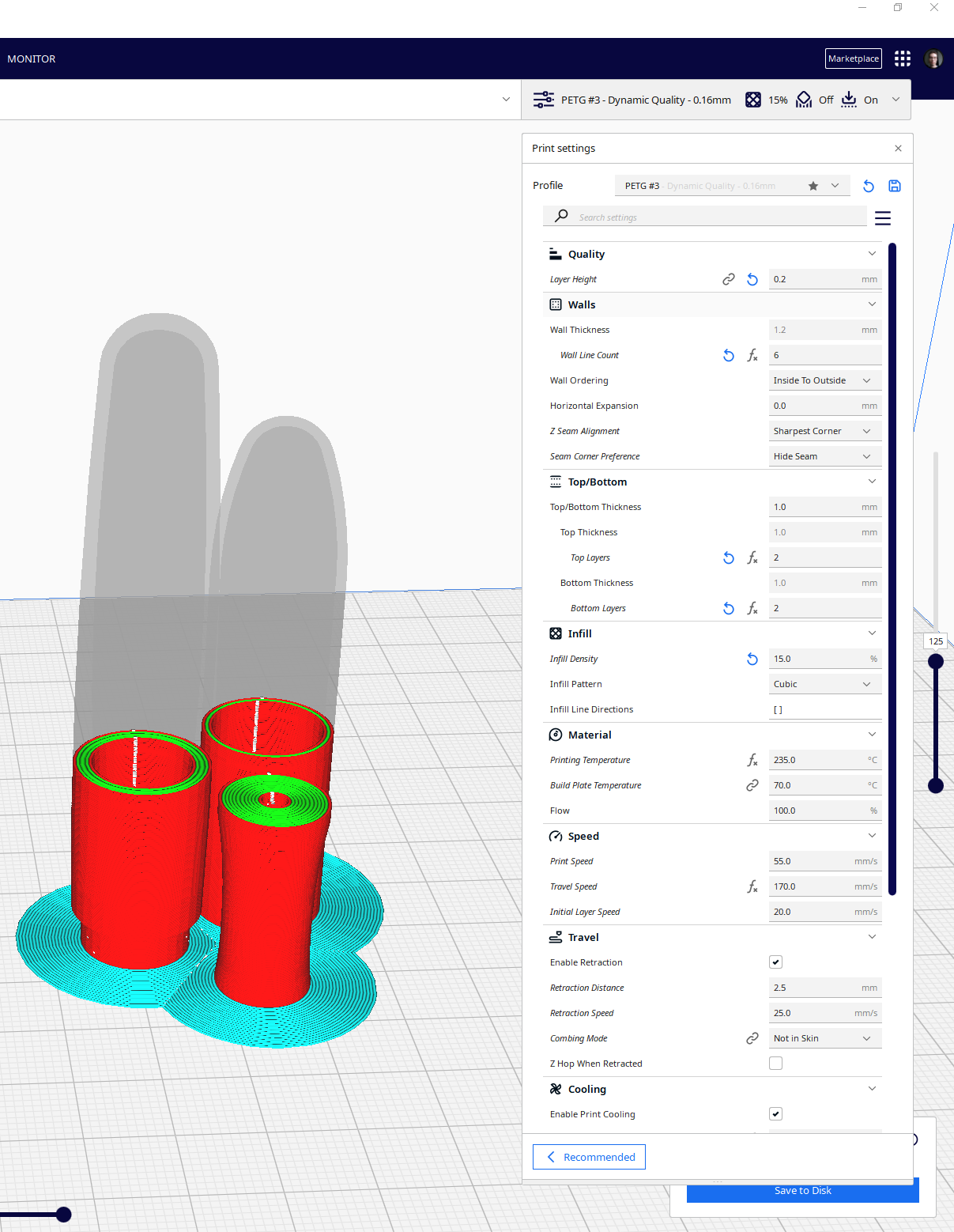Viewport: 954px width, 1232px height.
Task: Open the settings visibility hamburger menu
Action: point(883,218)
